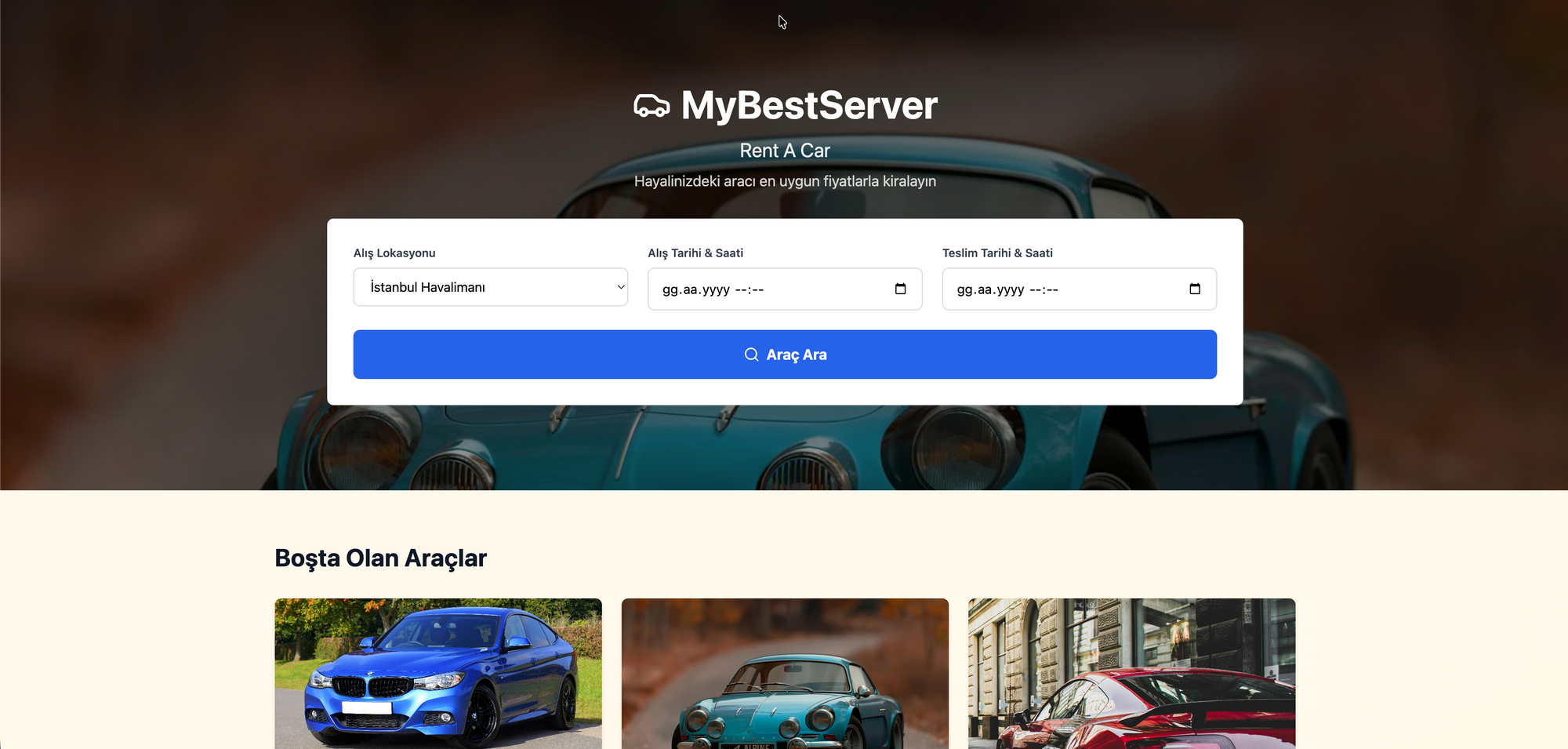Image resolution: width=1568 pixels, height=749 pixels.
Task: Click the MyBestServer site title
Action: tap(808, 106)
